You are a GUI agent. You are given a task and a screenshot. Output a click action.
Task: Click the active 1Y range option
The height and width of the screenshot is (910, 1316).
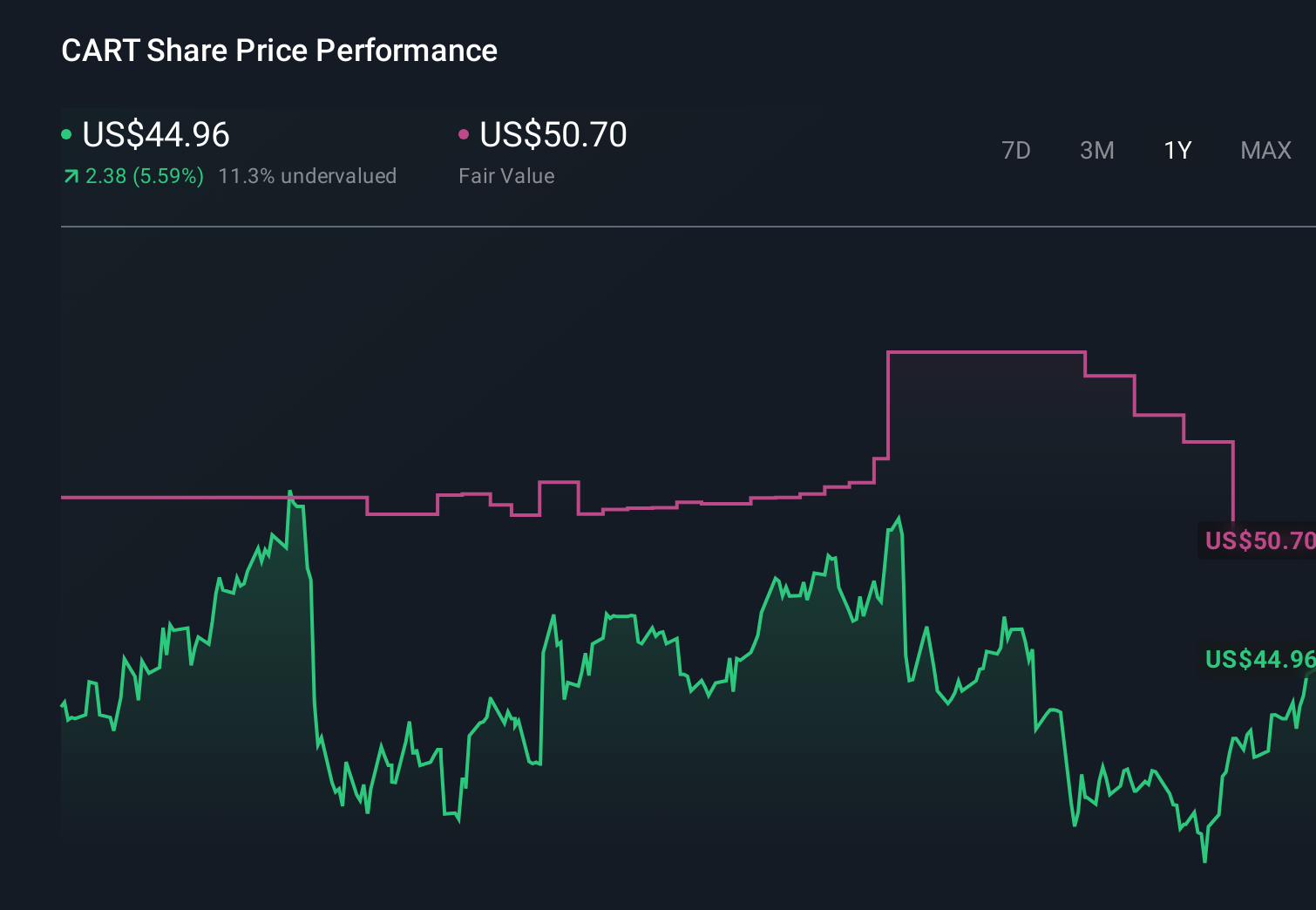coord(1177,150)
